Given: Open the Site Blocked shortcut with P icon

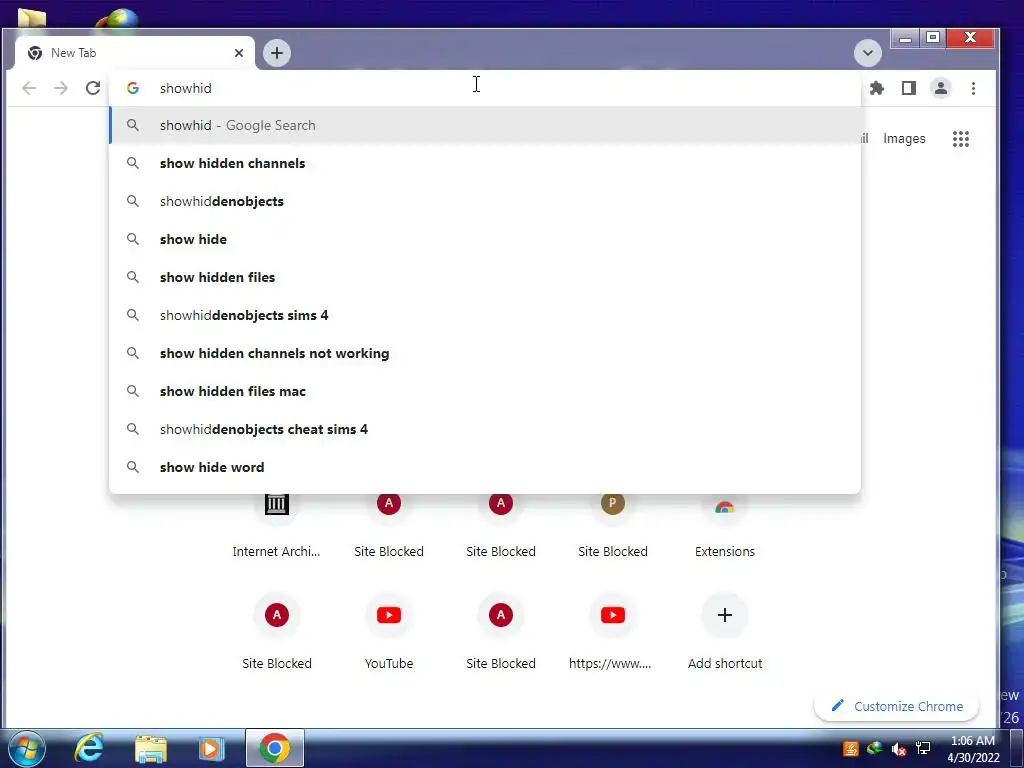Looking at the screenshot, I should click(x=613, y=526).
